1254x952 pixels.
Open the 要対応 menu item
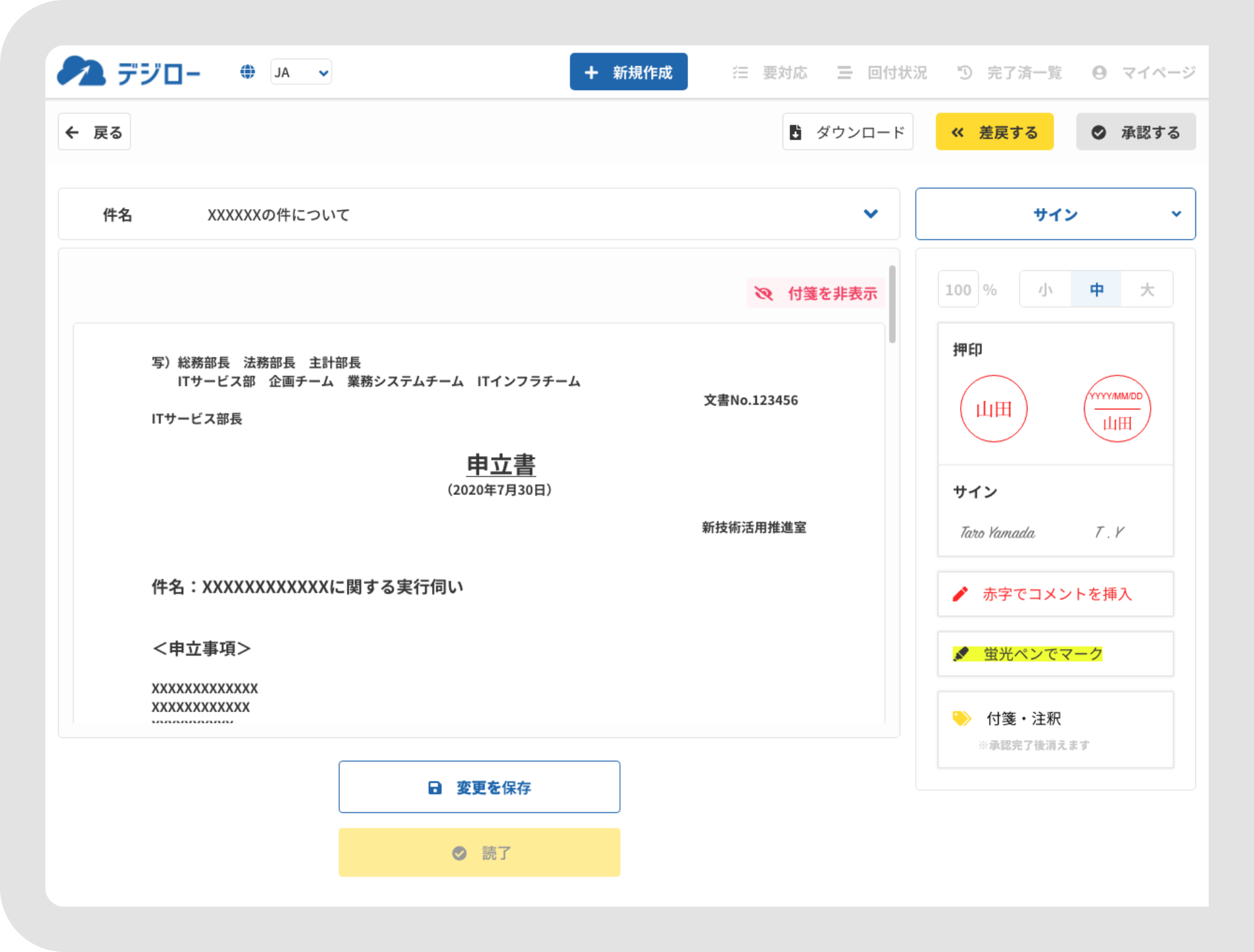click(770, 72)
